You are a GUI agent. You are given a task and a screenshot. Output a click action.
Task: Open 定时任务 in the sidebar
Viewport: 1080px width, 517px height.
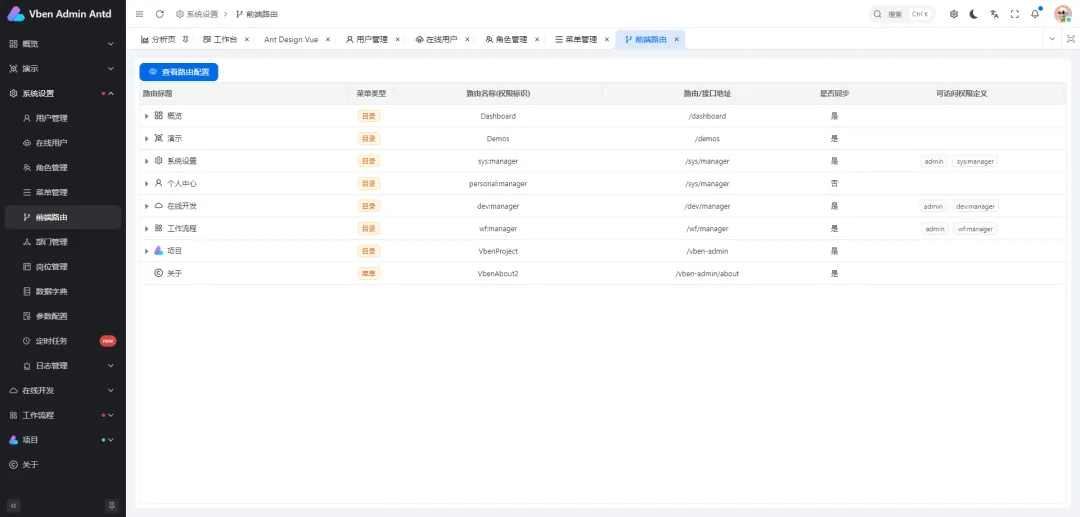click(63, 341)
